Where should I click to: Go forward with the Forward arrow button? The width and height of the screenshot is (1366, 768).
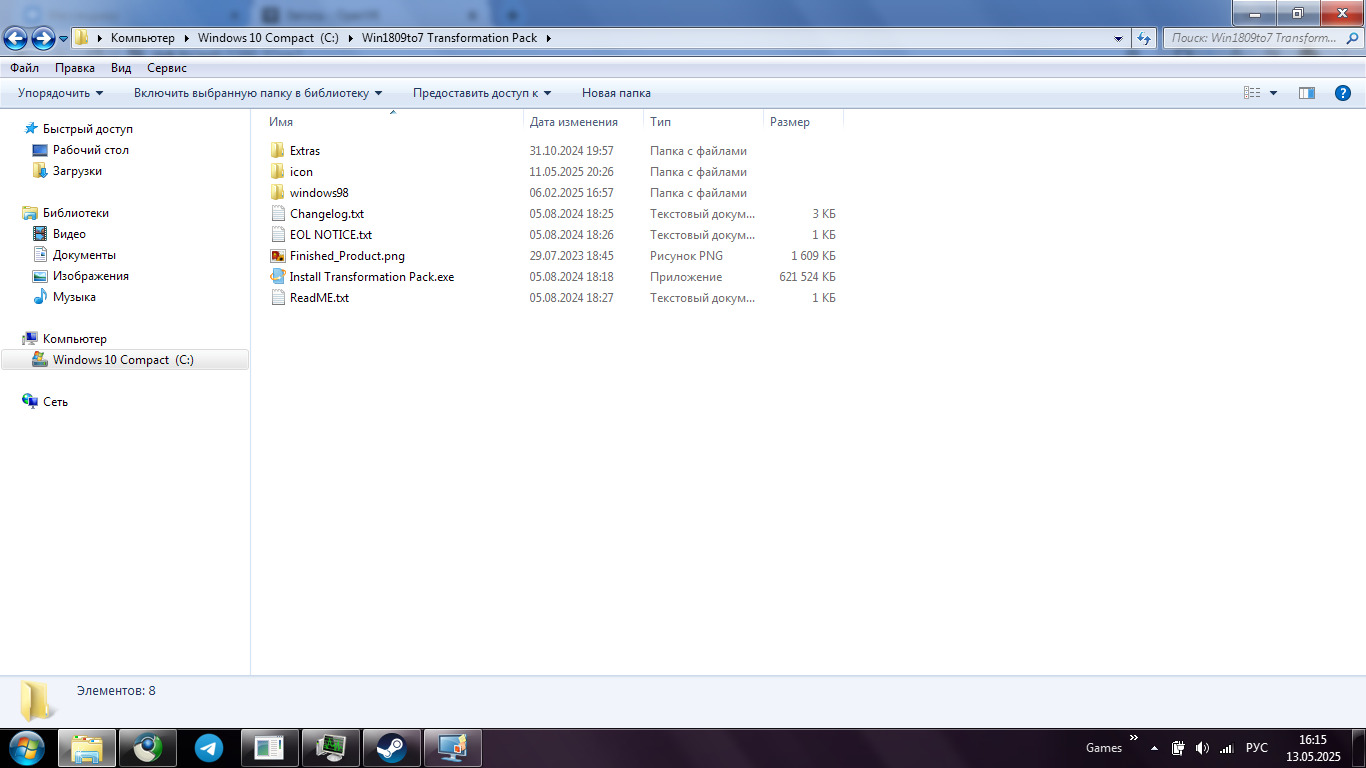(43, 38)
